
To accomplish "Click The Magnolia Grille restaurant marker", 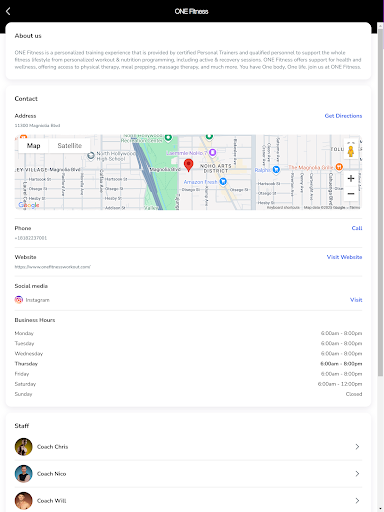I will pyautogui.click(x=339, y=167).
